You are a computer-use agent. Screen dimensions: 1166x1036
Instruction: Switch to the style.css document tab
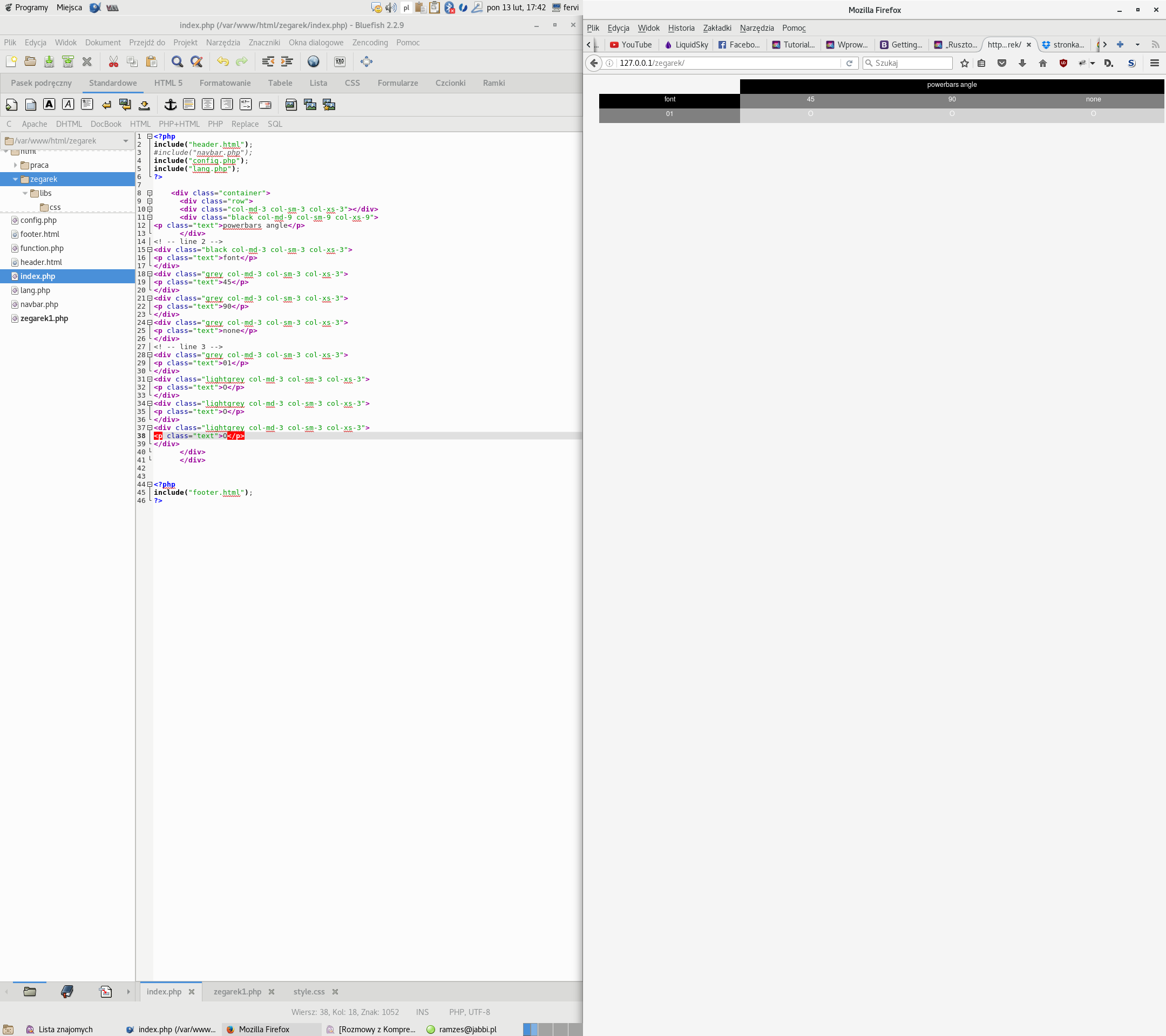pos(309,992)
